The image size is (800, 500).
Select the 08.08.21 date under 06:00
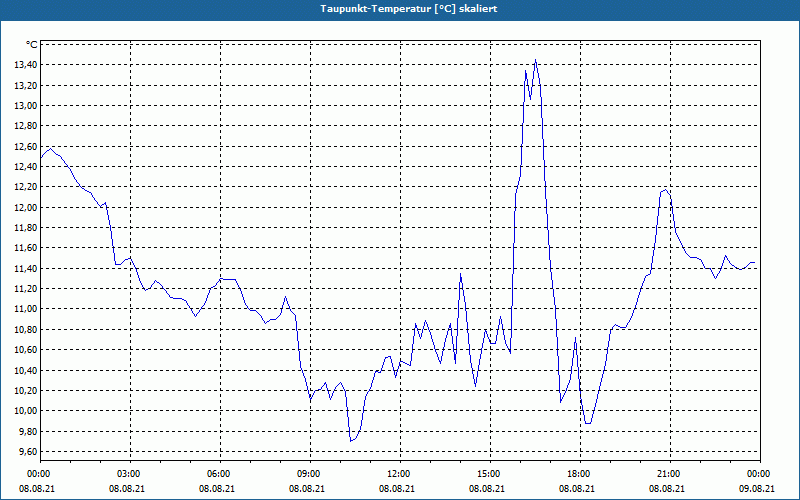pos(216,488)
